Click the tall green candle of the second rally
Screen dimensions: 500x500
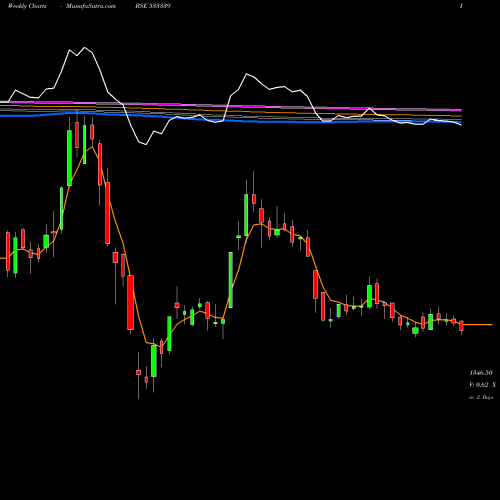pos(231,280)
